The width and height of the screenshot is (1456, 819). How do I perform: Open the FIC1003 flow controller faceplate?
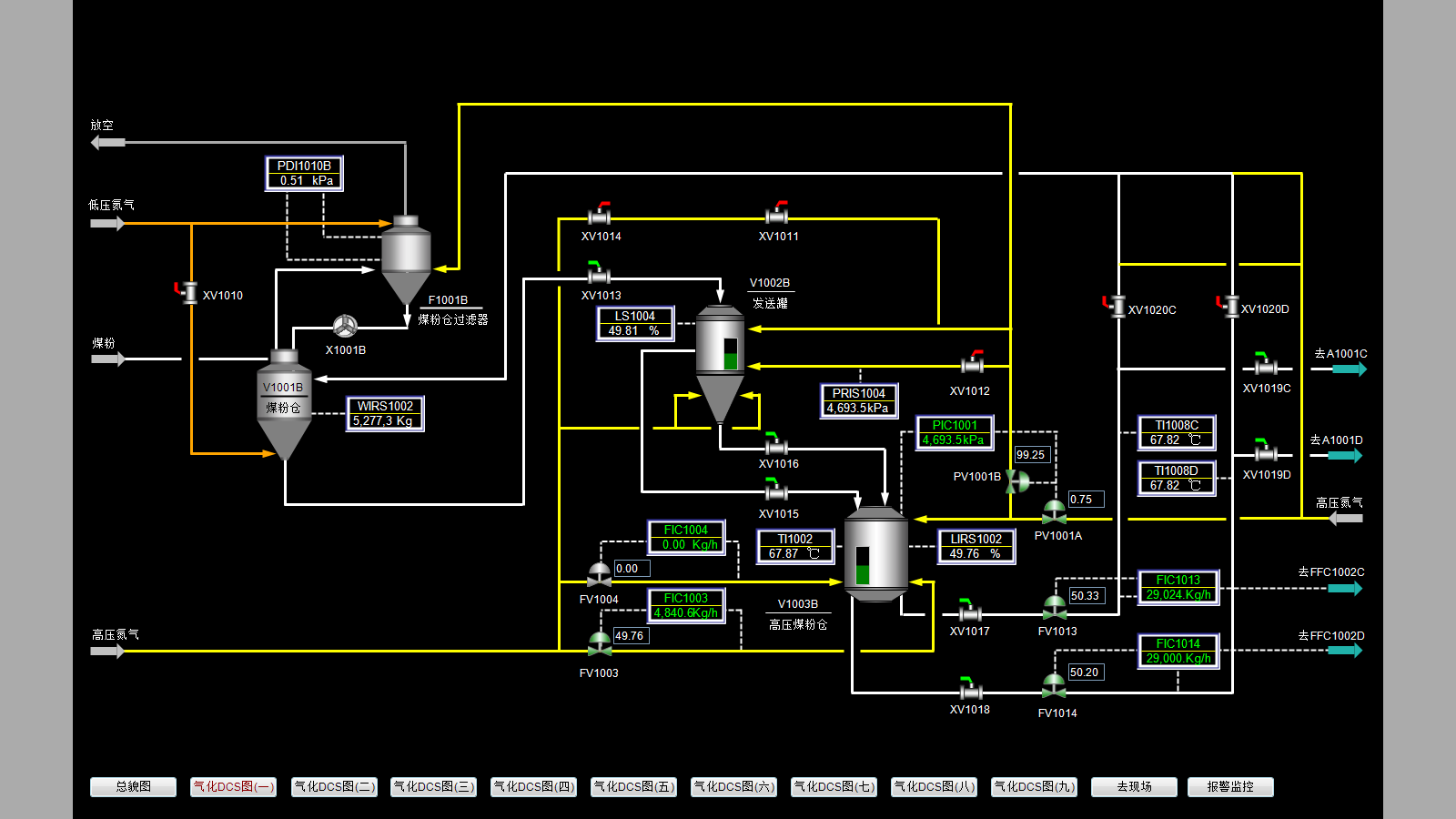tap(686, 605)
